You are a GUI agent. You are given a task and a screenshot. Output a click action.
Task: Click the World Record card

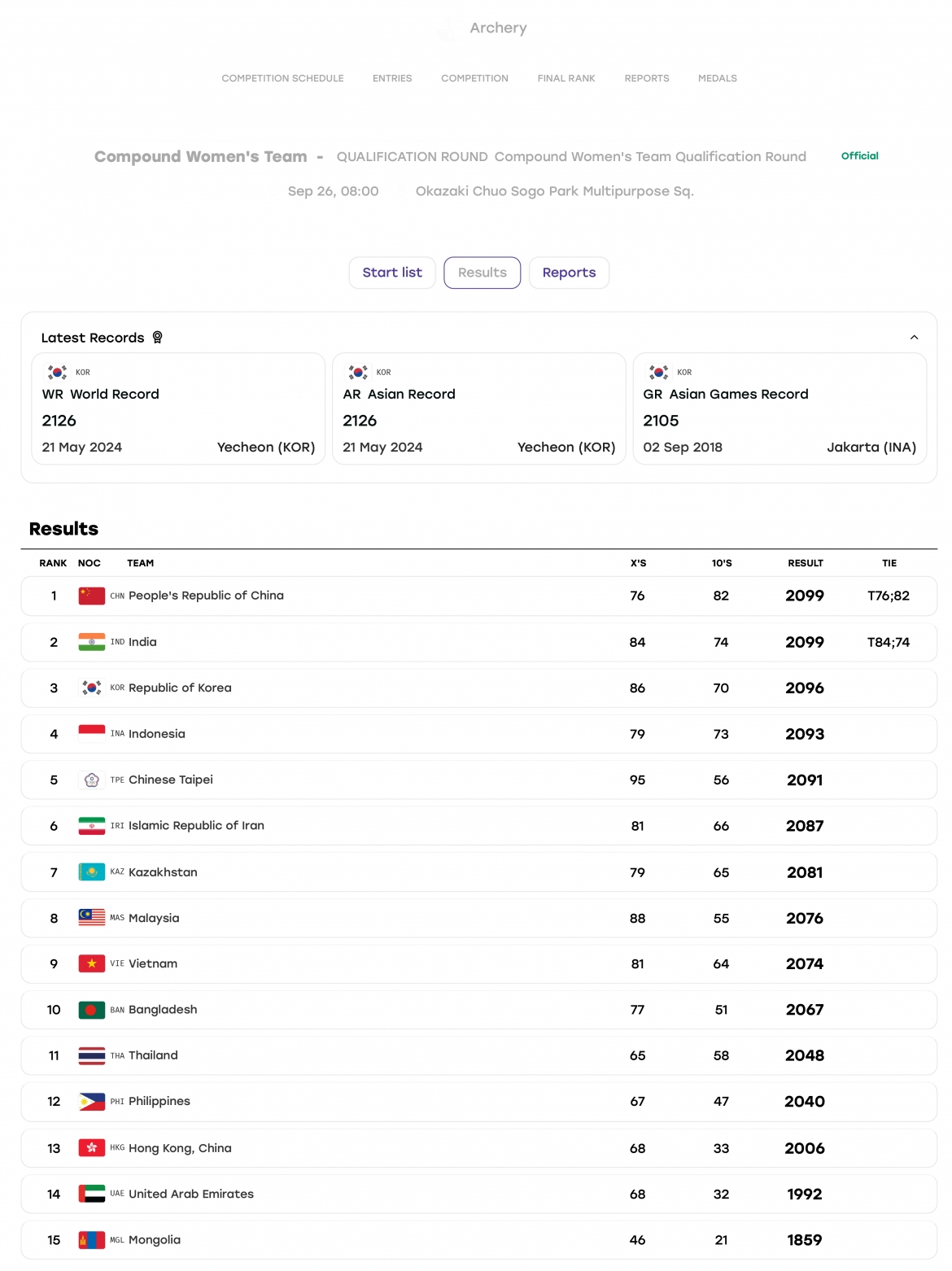[x=178, y=408]
